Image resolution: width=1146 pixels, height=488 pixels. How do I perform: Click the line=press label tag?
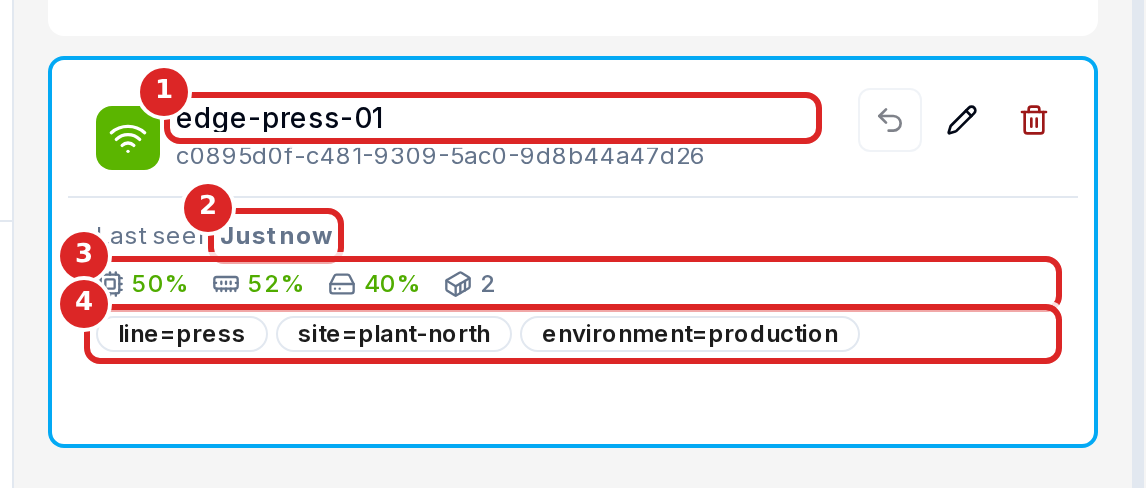[182, 334]
